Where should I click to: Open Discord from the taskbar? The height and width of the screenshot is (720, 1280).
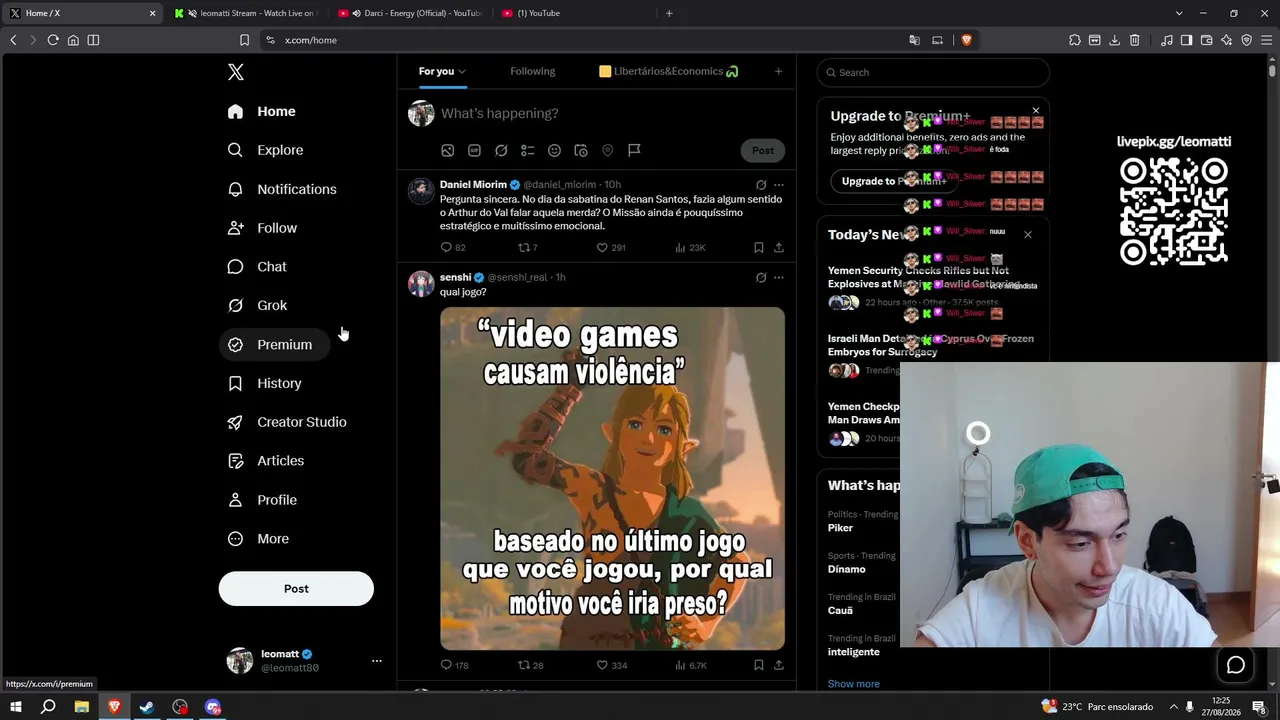(x=213, y=707)
